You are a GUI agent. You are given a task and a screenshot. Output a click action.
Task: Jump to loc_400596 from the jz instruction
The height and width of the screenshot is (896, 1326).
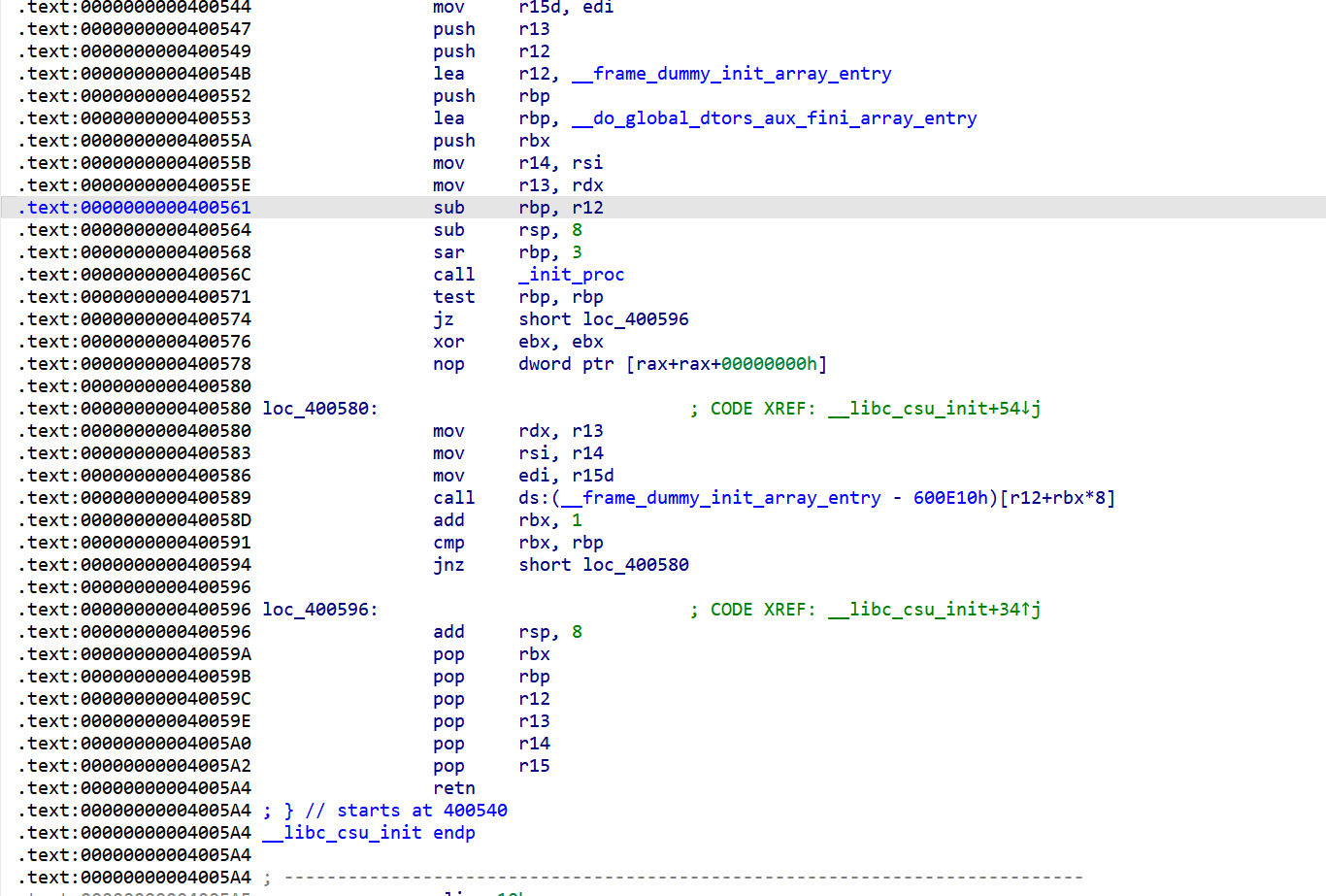pyautogui.click(x=636, y=318)
